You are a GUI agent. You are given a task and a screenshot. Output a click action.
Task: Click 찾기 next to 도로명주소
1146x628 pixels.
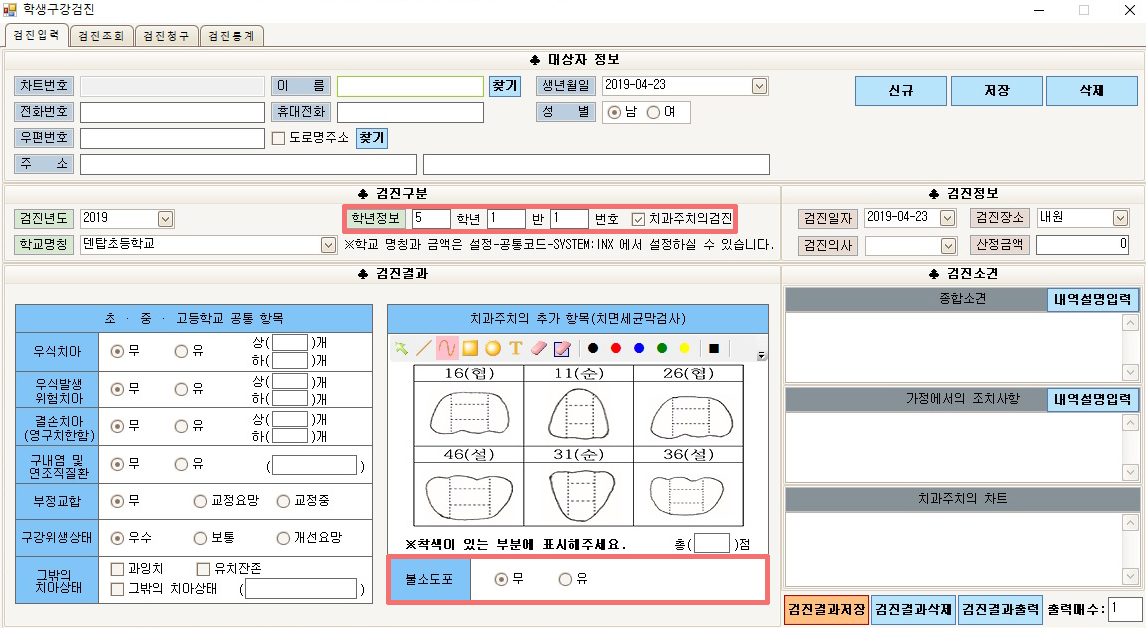point(371,137)
